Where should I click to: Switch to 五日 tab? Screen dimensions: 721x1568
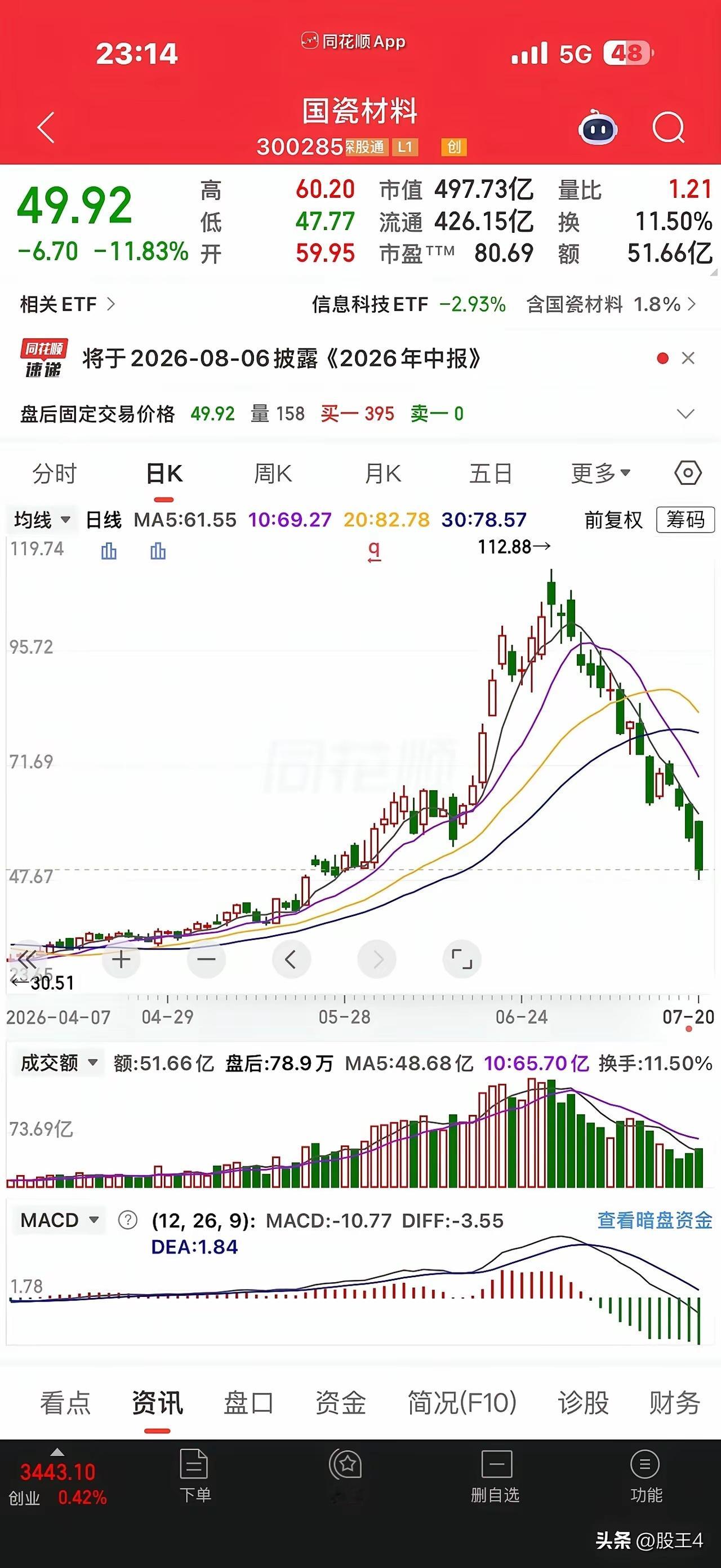click(491, 473)
